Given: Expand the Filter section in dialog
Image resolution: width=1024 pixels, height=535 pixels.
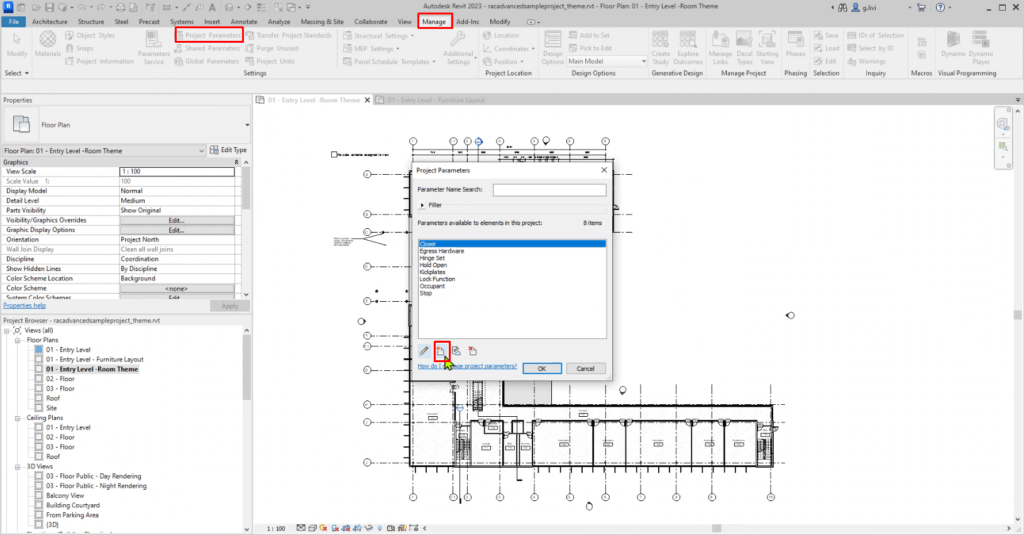Looking at the screenshot, I should pyautogui.click(x=423, y=205).
